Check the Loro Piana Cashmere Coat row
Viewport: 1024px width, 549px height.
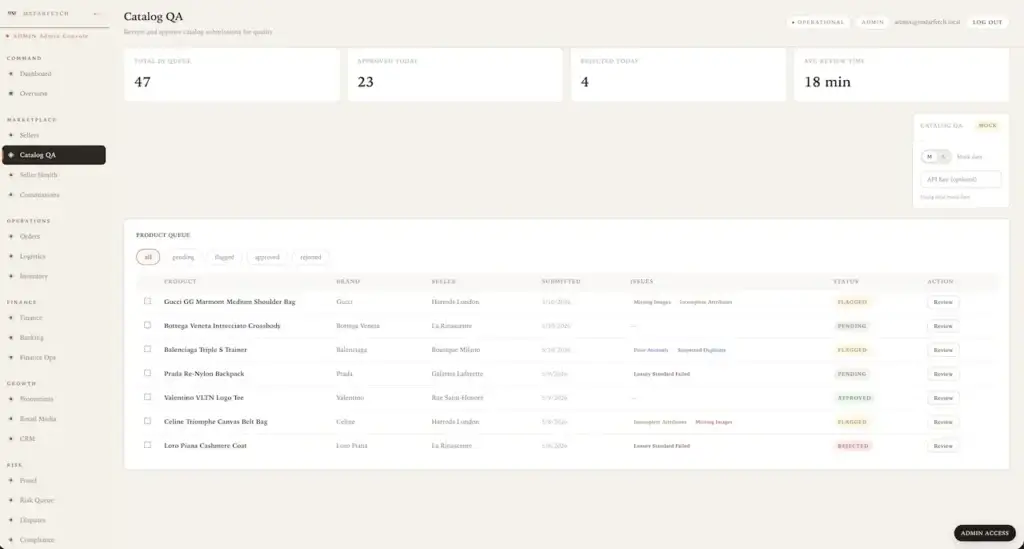click(x=148, y=445)
